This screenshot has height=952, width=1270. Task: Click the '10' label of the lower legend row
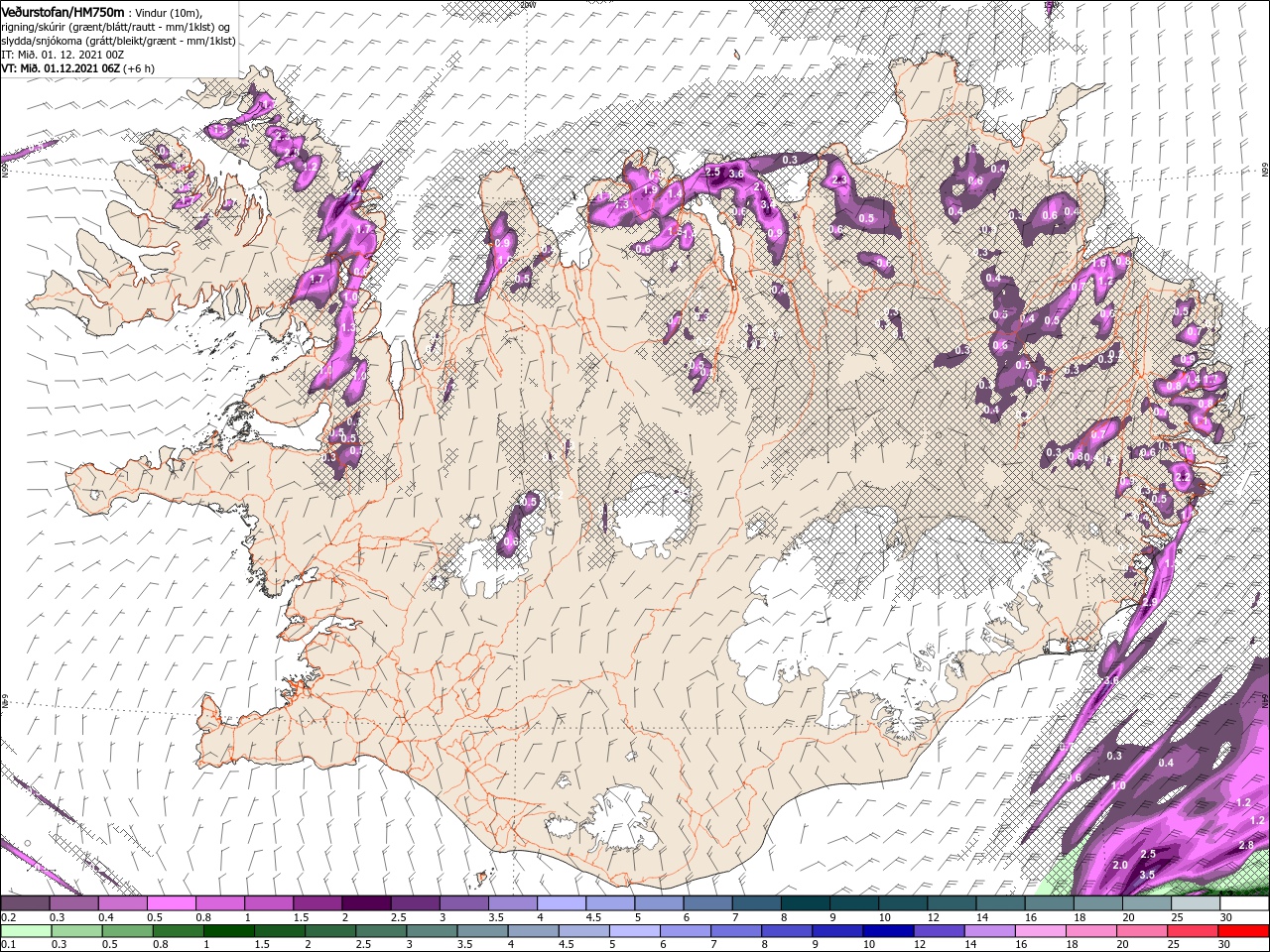(868, 945)
